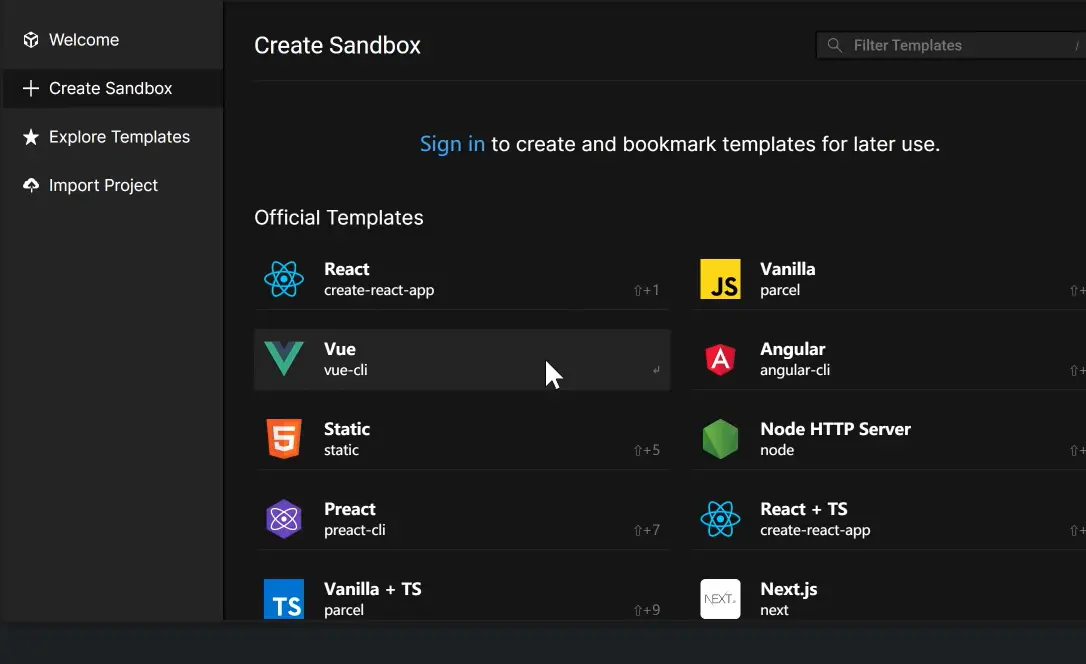Go to Explore Templates
1086x664 pixels.
coord(119,137)
